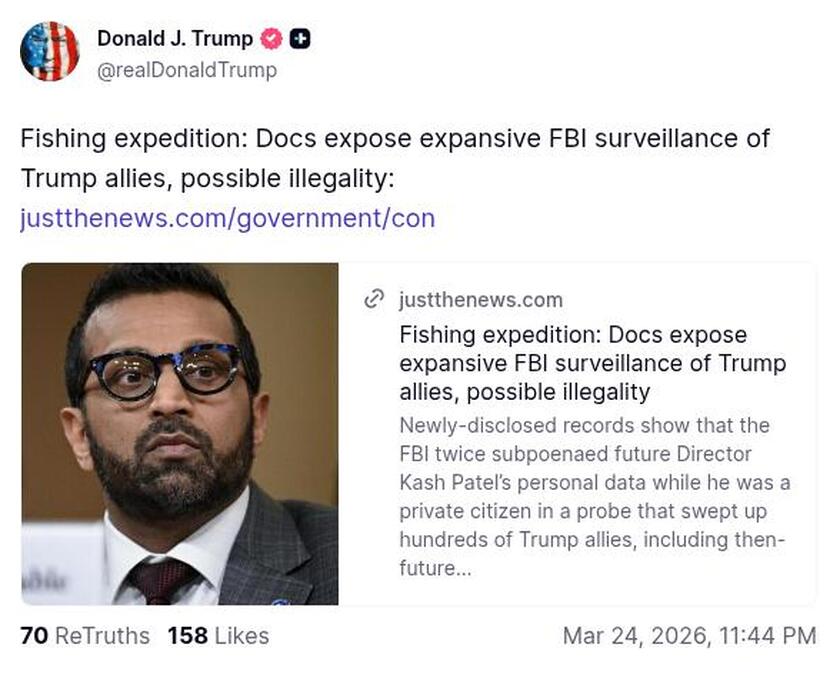
Task: Click the 70 ReTruths counter
Action: [x=84, y=636]
